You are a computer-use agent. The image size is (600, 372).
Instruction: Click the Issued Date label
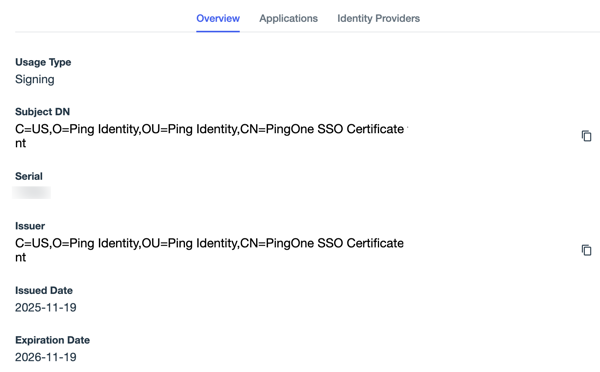tap(44, 290)
